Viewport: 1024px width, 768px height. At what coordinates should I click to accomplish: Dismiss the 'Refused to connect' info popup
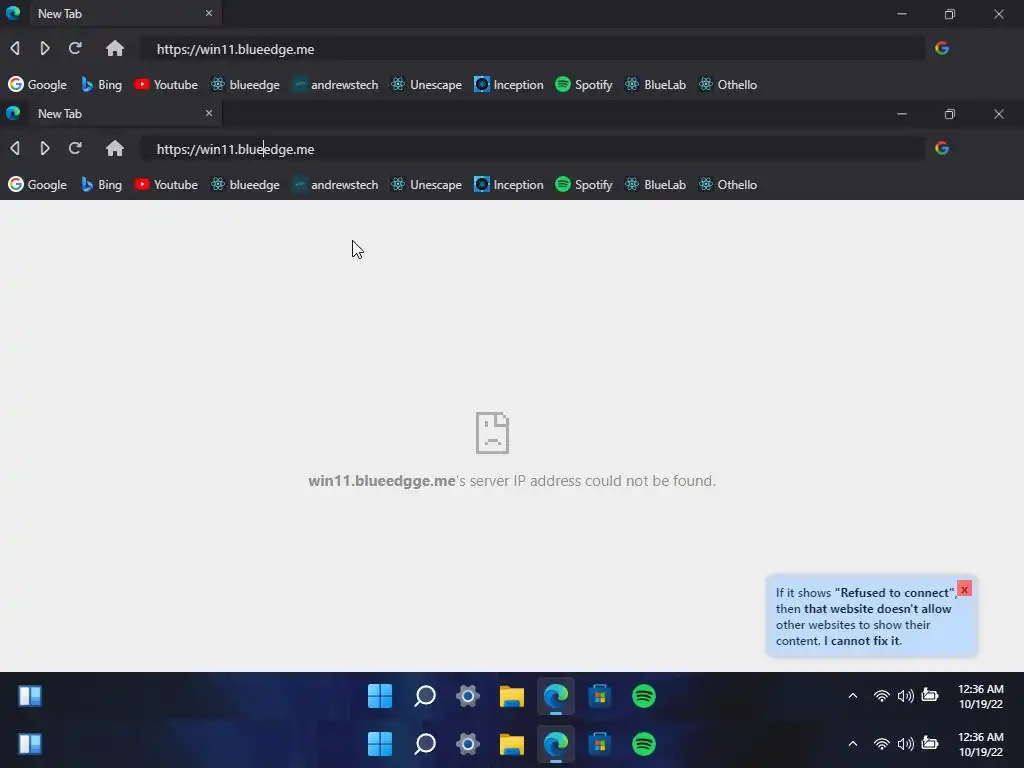965,589
